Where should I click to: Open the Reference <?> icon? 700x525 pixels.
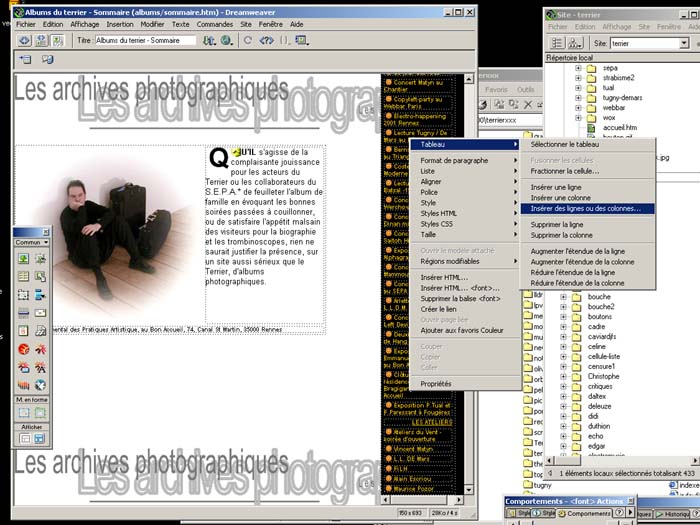(267, 41)
